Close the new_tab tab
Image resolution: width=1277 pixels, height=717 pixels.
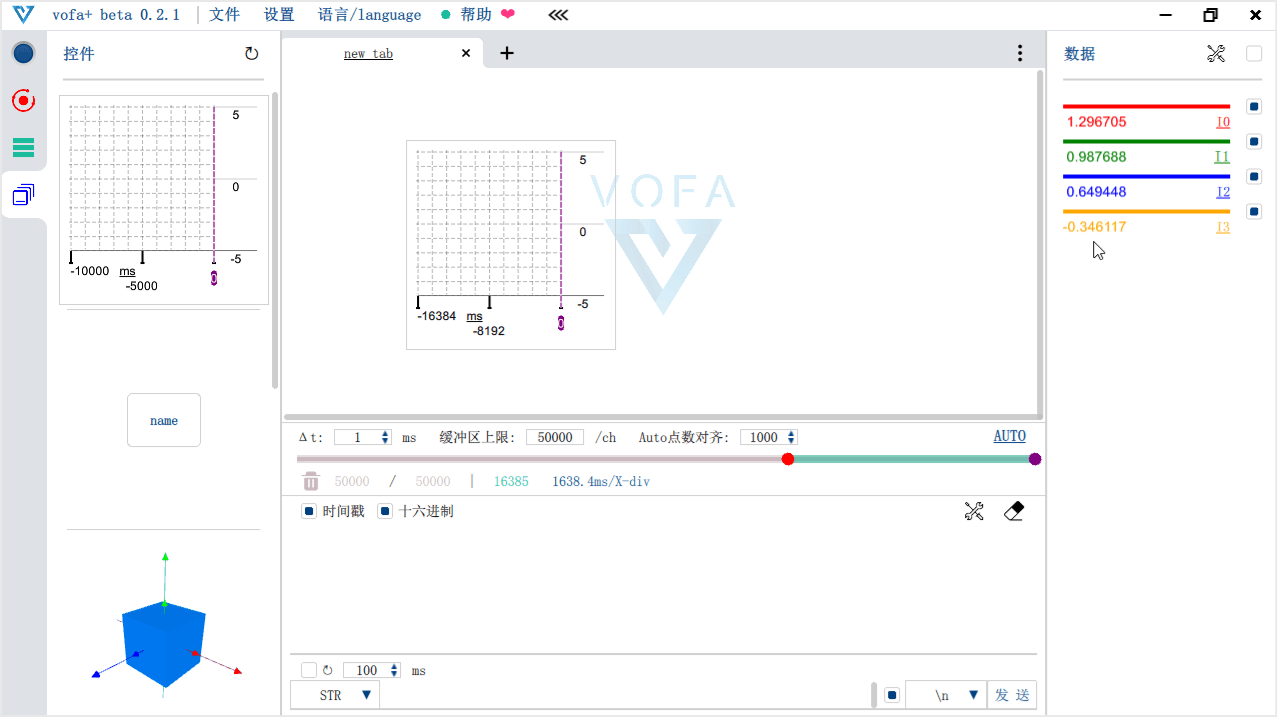(465, 53)
